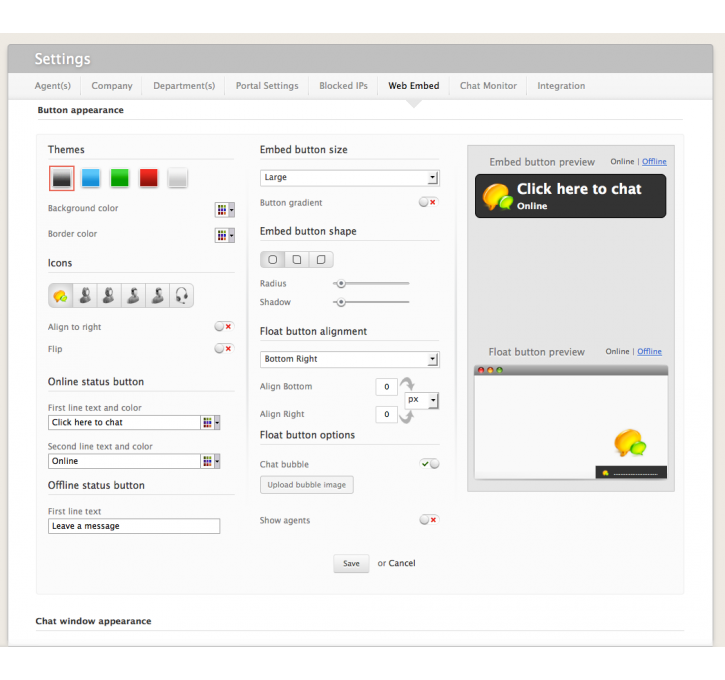
Task: Open the Agent(s) tab
Action: tap(53, 86)
